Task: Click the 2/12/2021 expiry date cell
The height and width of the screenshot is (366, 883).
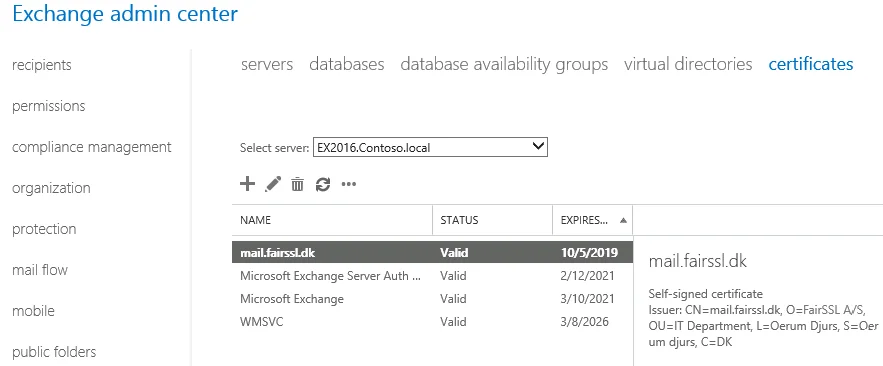Action: click(587, 276)
